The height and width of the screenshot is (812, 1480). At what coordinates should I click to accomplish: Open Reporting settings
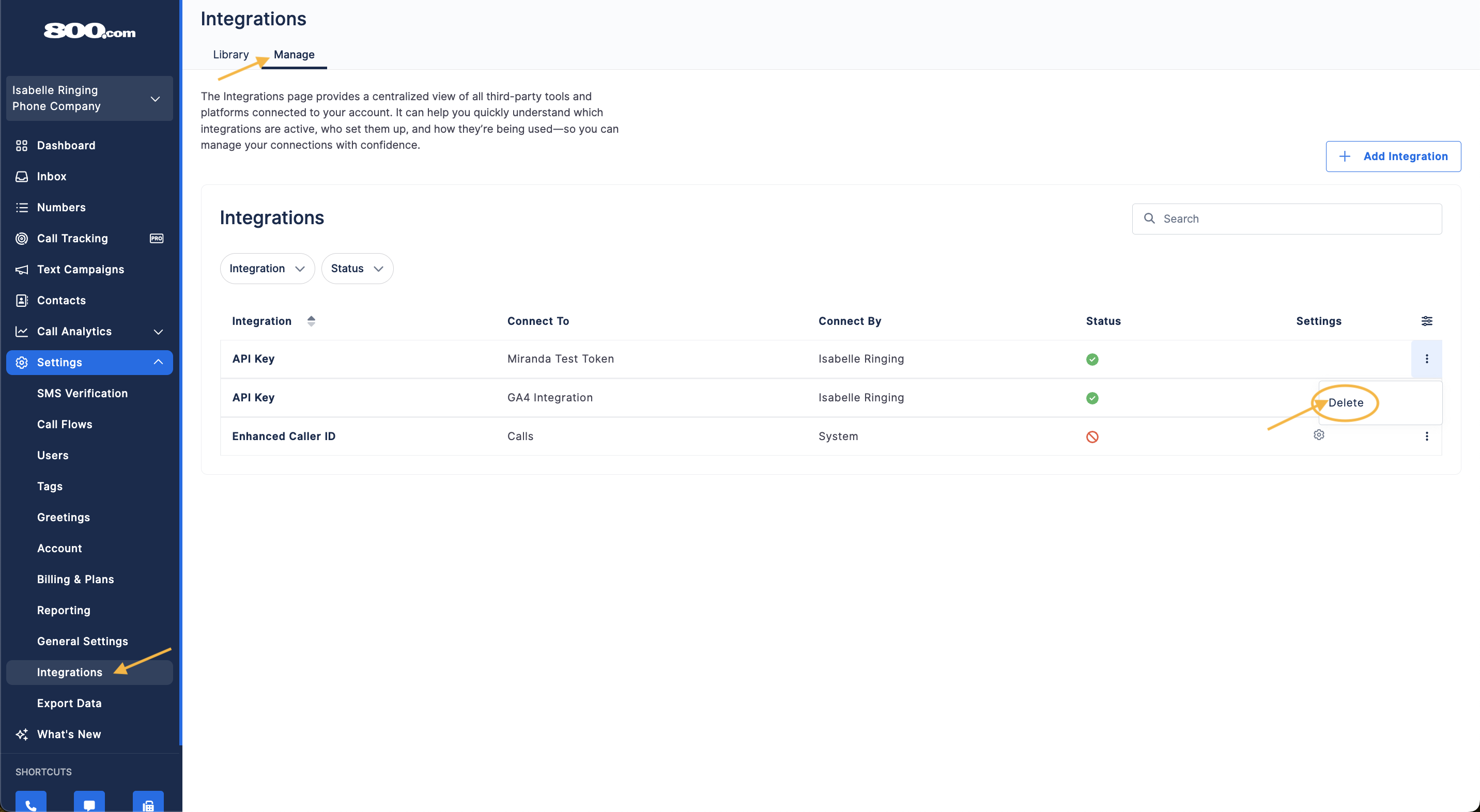[x=63, y=611]
